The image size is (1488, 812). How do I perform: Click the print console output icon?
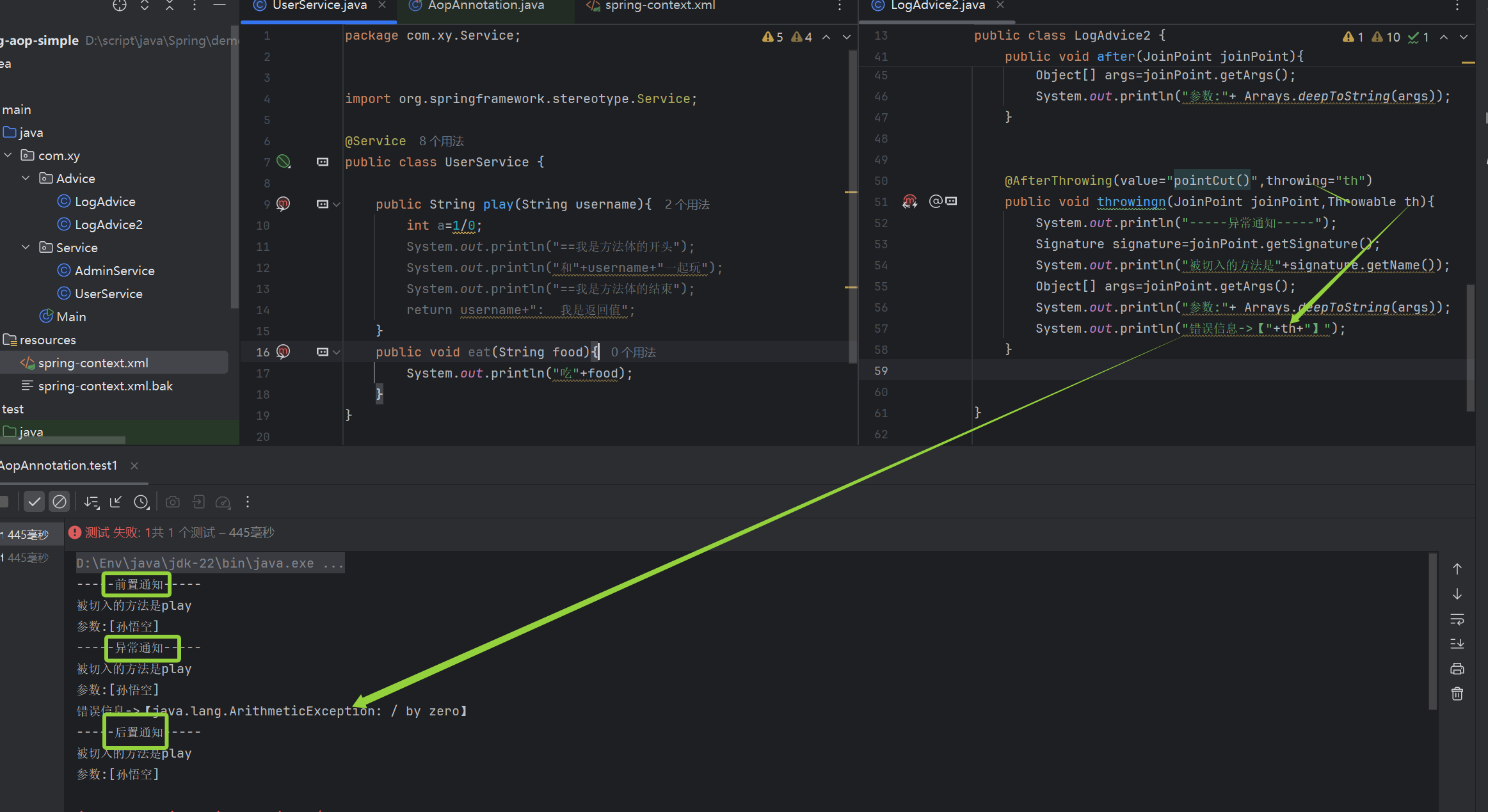coord(1457,669)
